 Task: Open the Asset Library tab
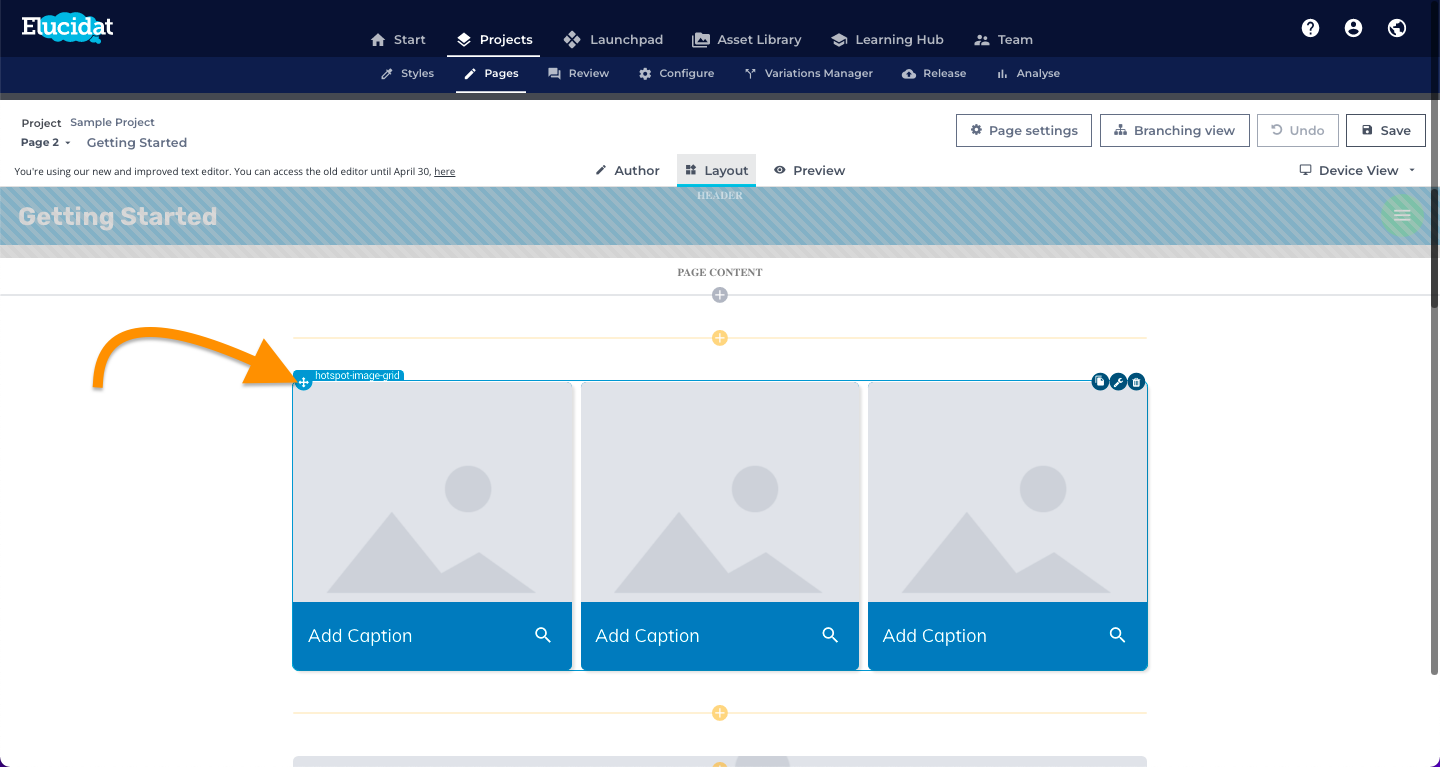tap(747, 40)
